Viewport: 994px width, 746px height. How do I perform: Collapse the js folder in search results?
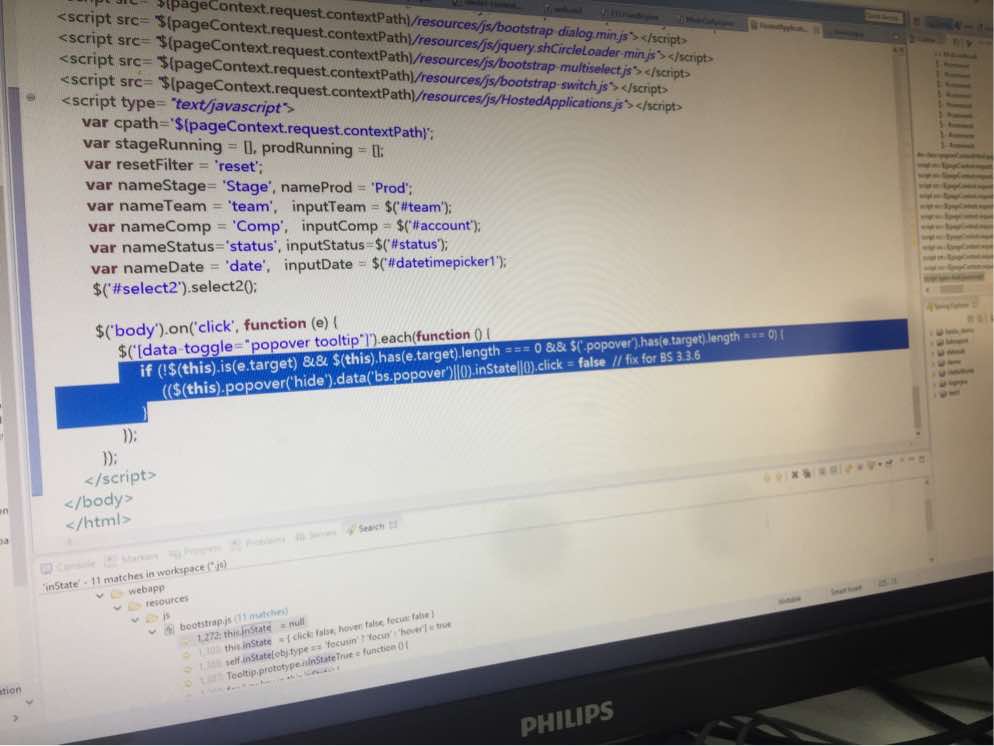click(x=135, y=620)
